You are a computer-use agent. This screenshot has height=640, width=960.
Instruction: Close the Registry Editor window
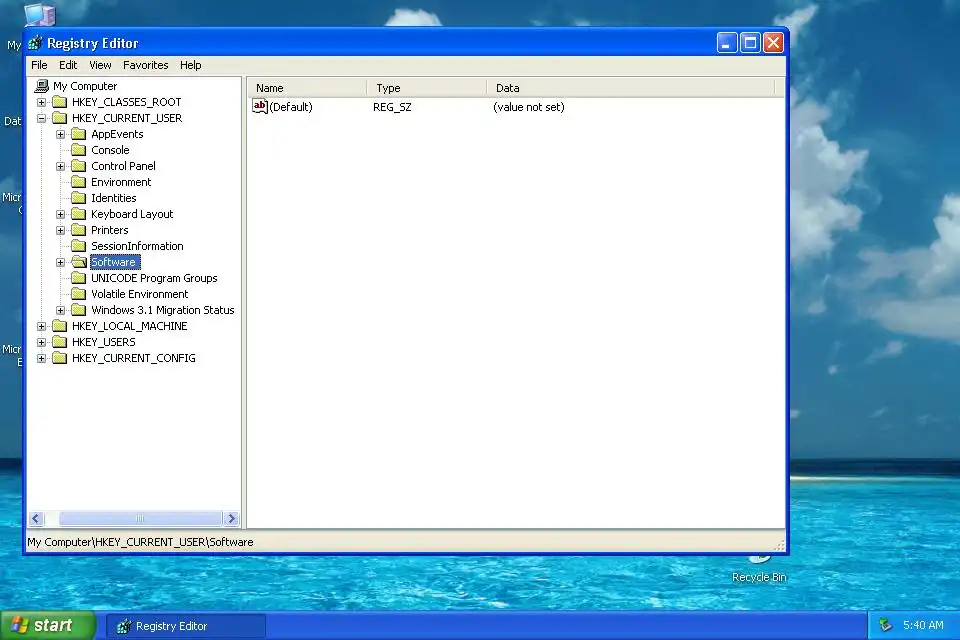pos(773,43)
